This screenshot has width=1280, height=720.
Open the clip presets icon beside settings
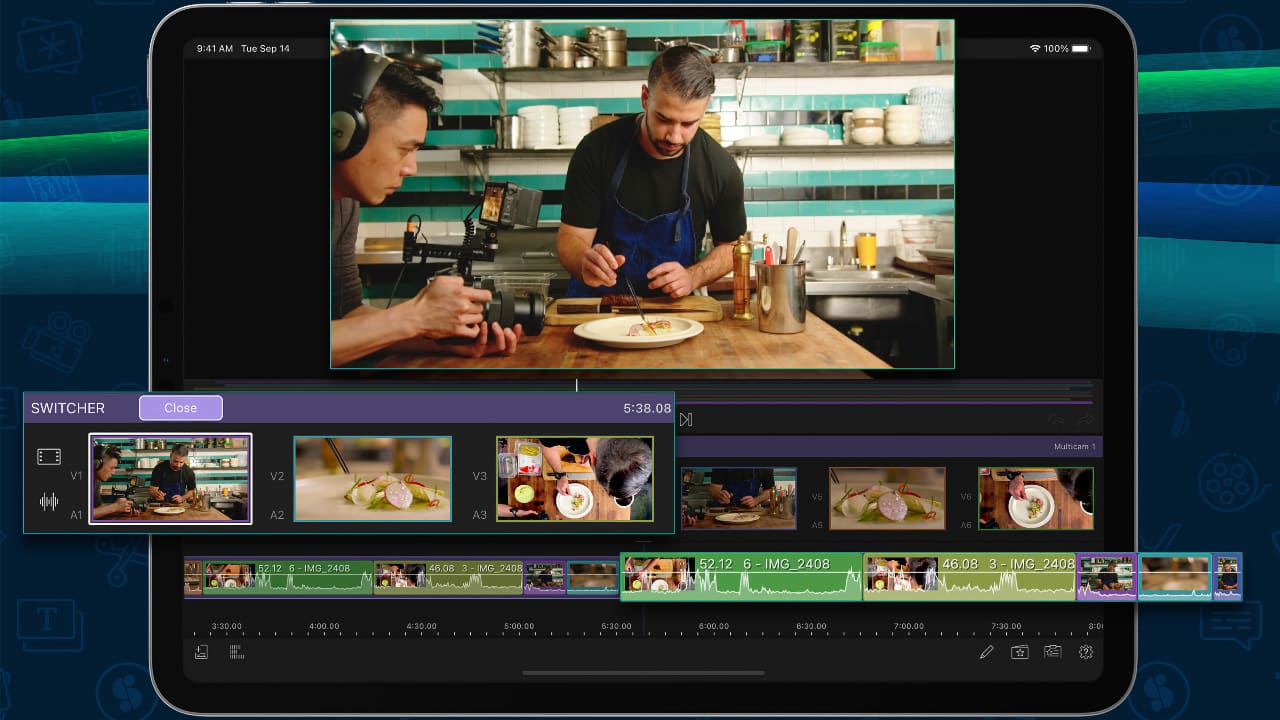[x=1052, y=652]
